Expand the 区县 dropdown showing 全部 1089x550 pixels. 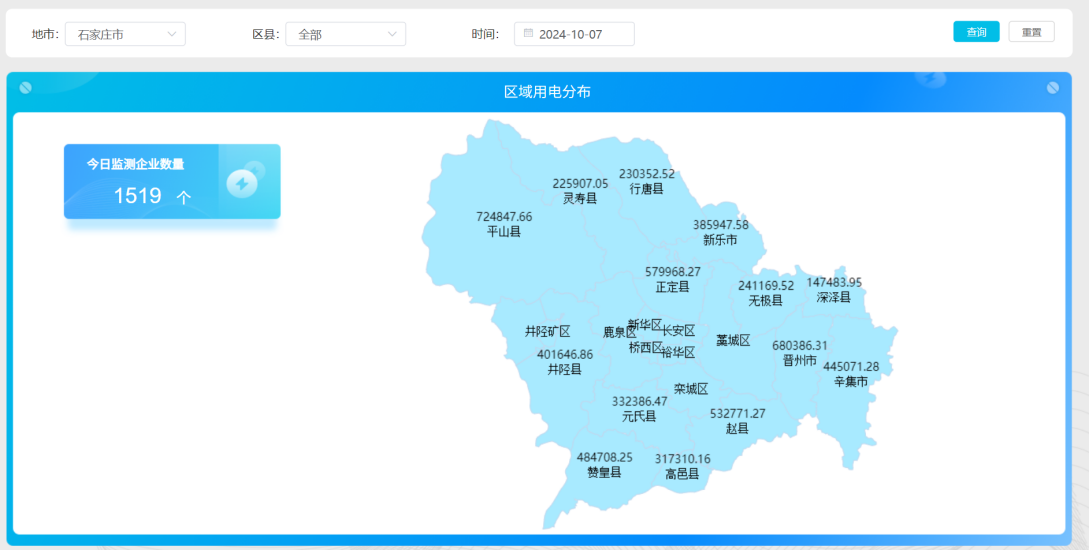(x=345, y=34)
